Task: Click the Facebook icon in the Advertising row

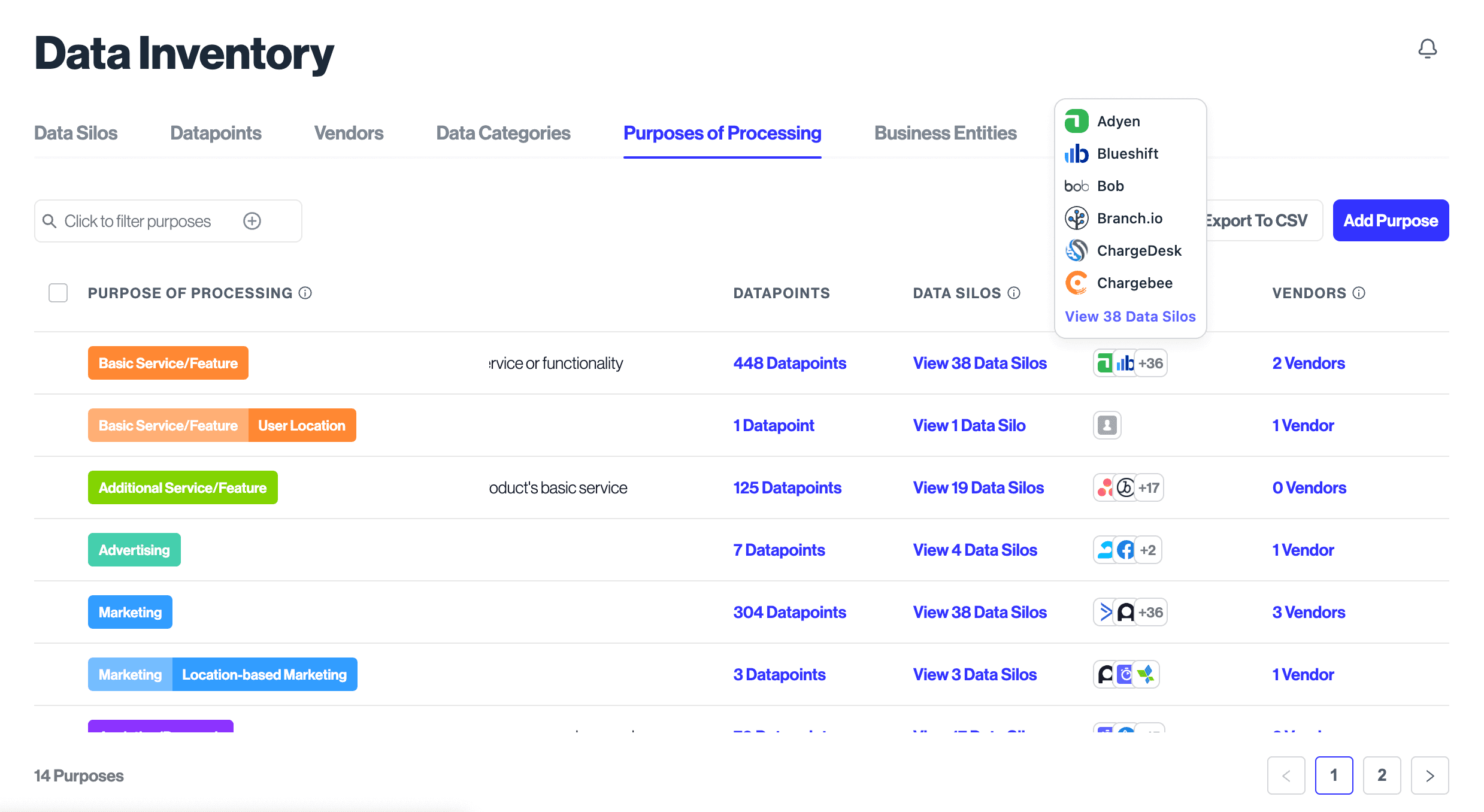Action: point(1126,549)
